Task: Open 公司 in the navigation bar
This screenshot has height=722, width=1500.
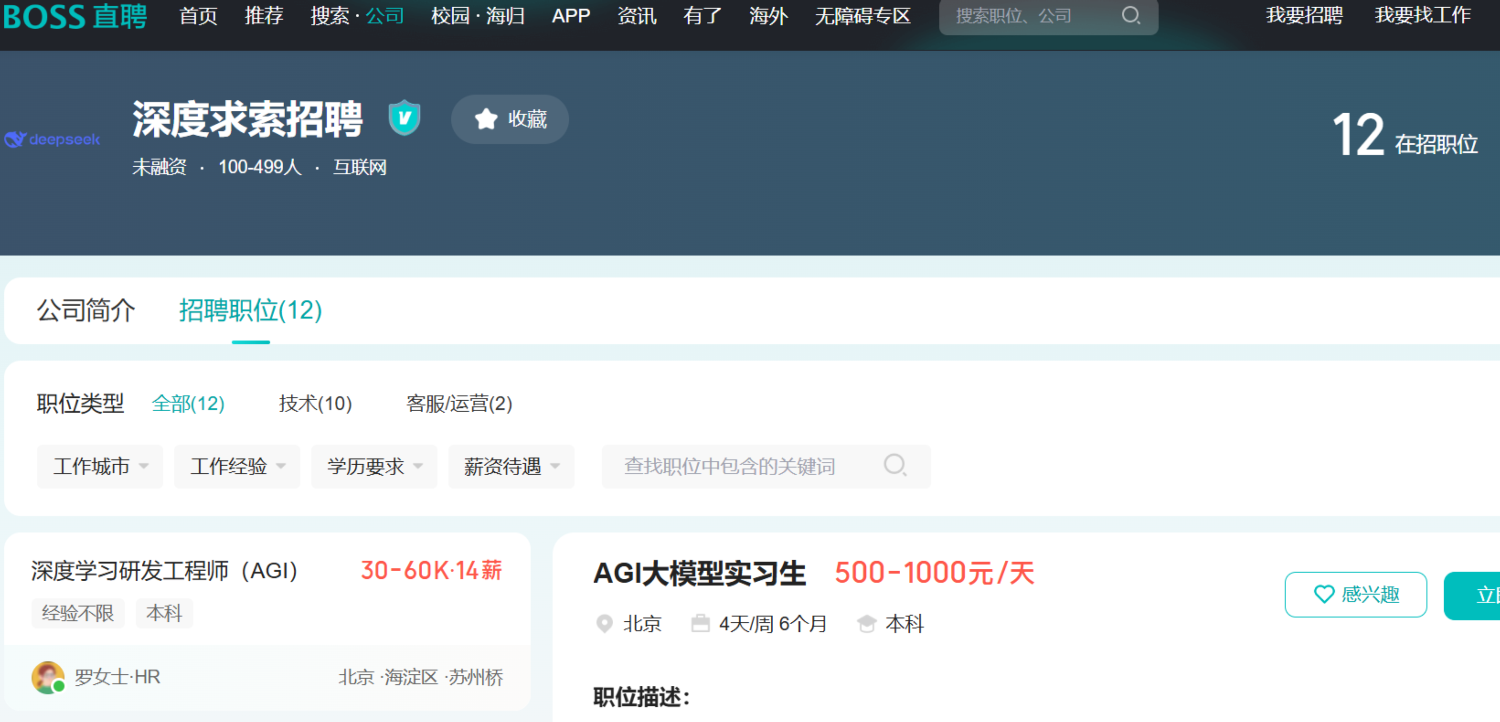Action: [385, 16]
